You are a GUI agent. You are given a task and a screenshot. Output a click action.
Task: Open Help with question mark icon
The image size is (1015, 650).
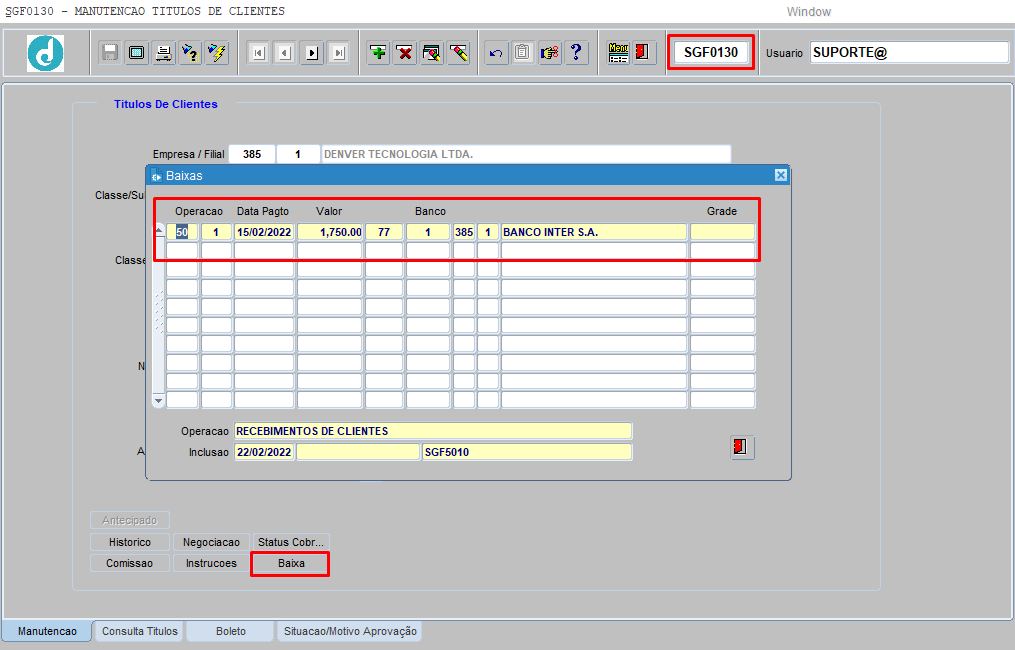[x=576, y=52]
